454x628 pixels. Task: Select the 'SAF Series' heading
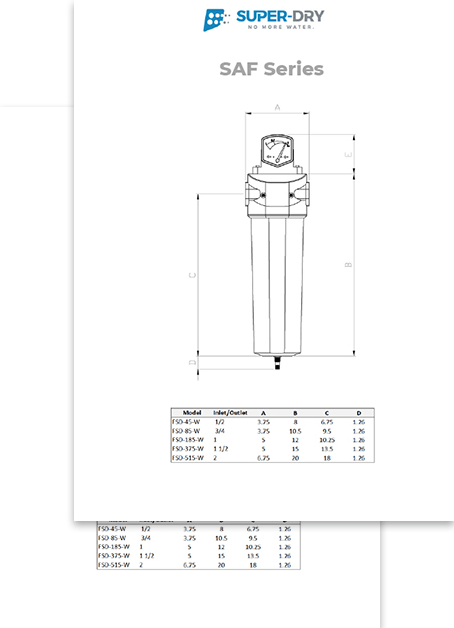(x=271, y=69)
